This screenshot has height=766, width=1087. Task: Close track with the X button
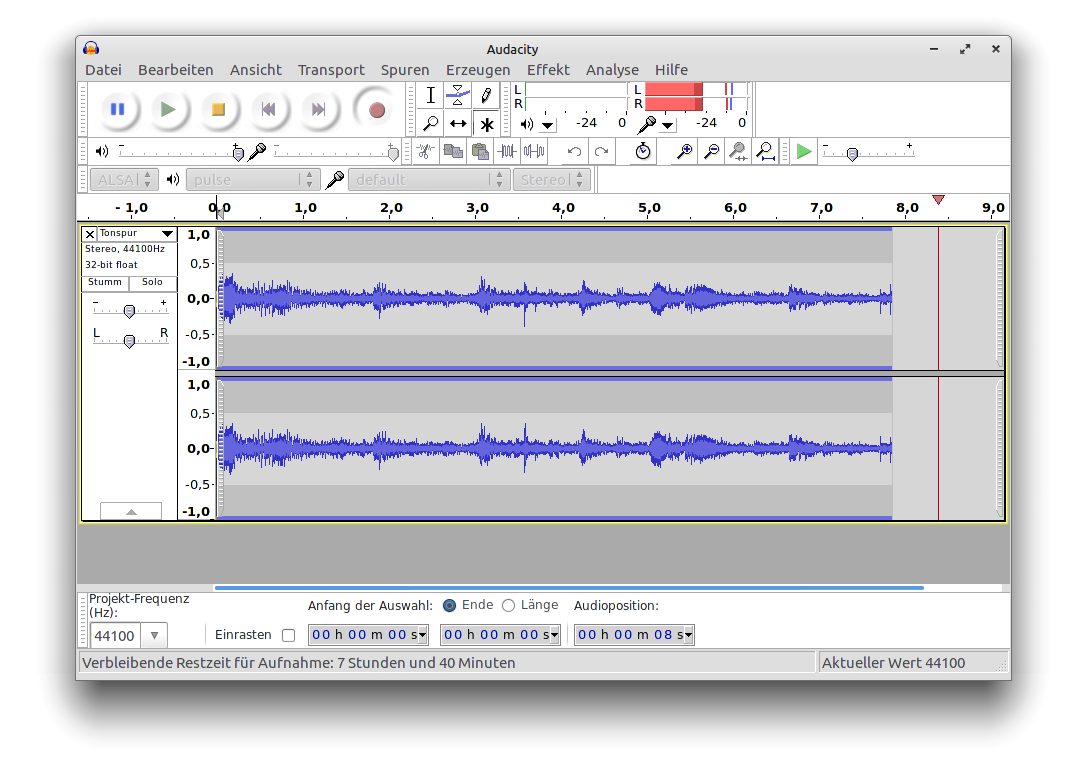coord(89,234)
